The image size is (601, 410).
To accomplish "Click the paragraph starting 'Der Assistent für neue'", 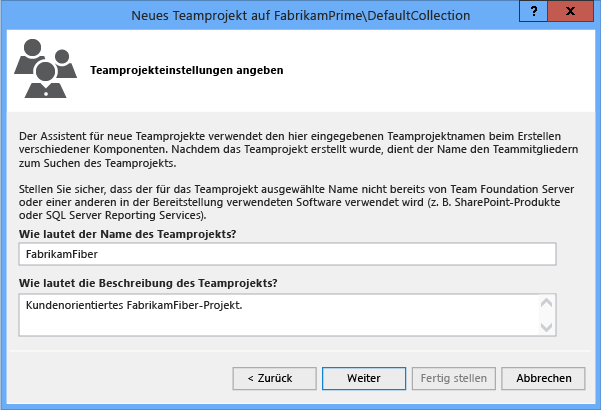I will click(x=298, y=150).
